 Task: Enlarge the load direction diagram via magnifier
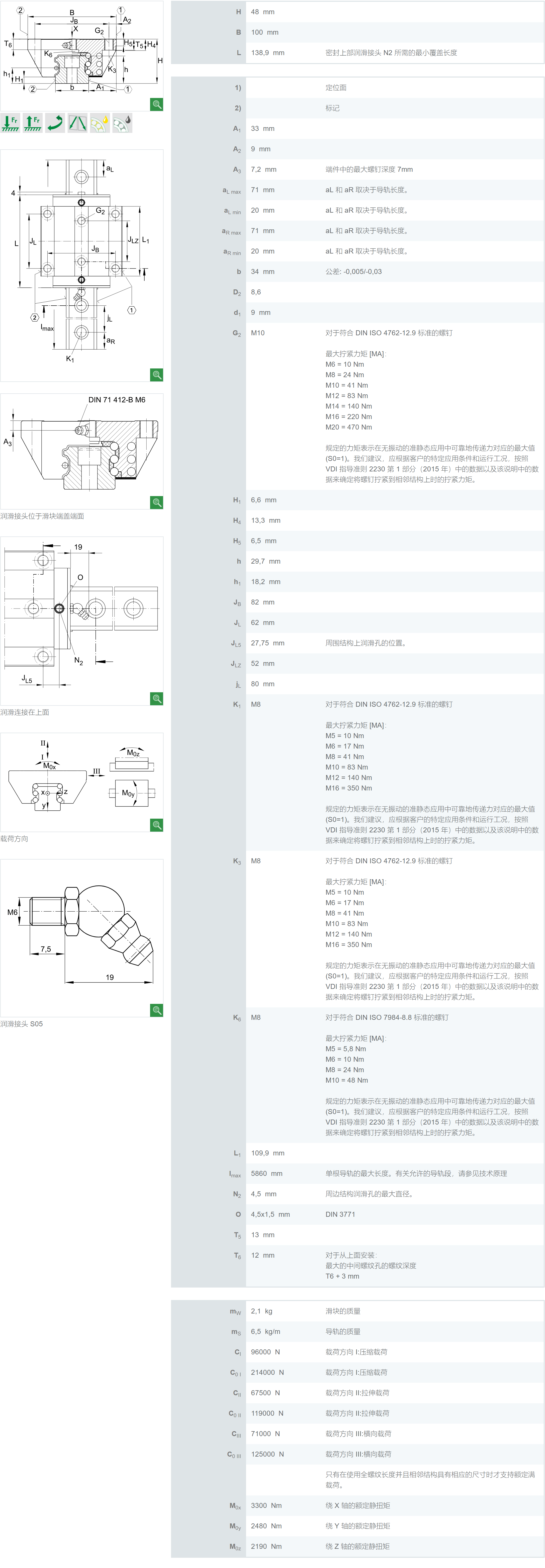[x=157, y=825]
